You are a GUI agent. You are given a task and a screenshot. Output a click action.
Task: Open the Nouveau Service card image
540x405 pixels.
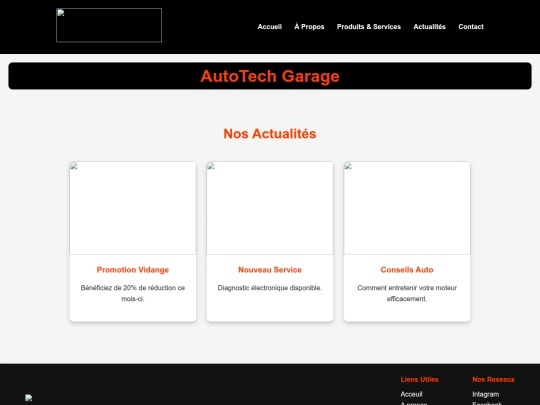coord(270,208)
